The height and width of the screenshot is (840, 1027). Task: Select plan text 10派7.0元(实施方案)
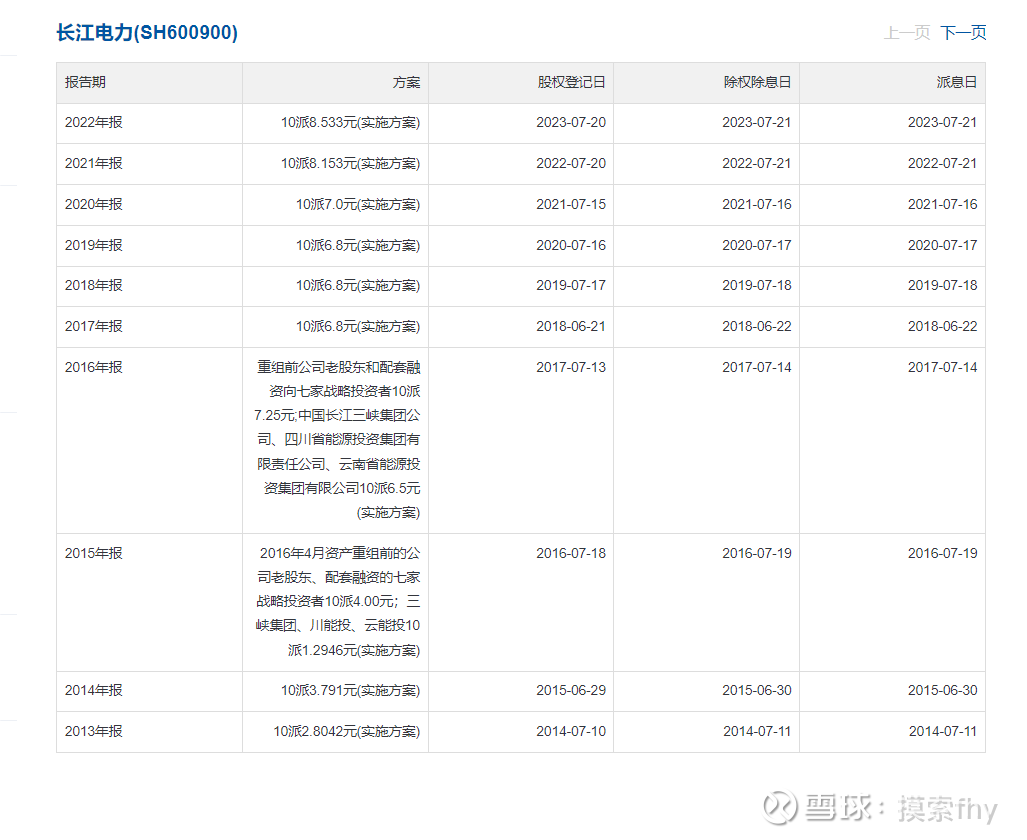(358, 204)
